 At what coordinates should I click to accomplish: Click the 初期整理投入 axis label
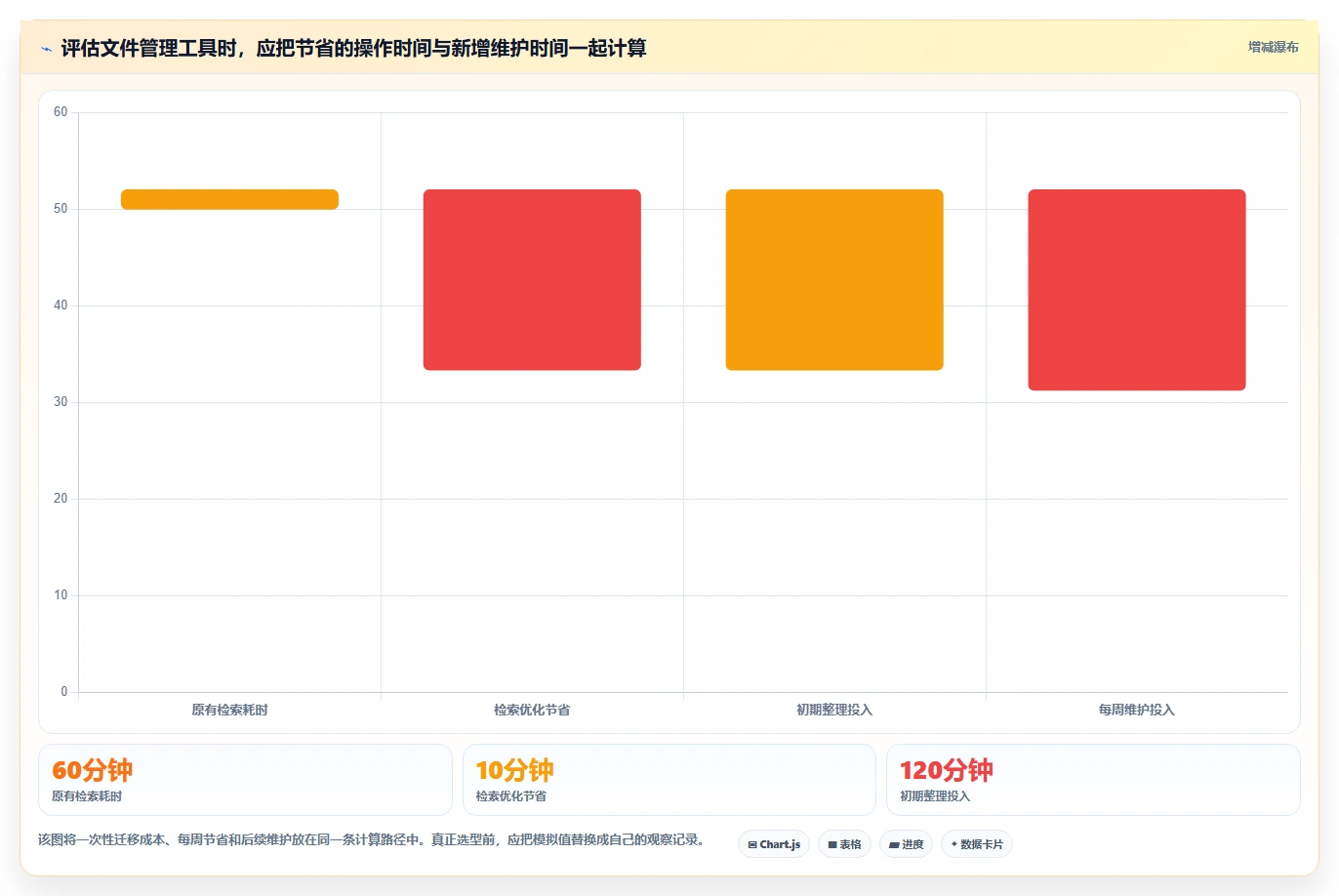coord(834,710)
